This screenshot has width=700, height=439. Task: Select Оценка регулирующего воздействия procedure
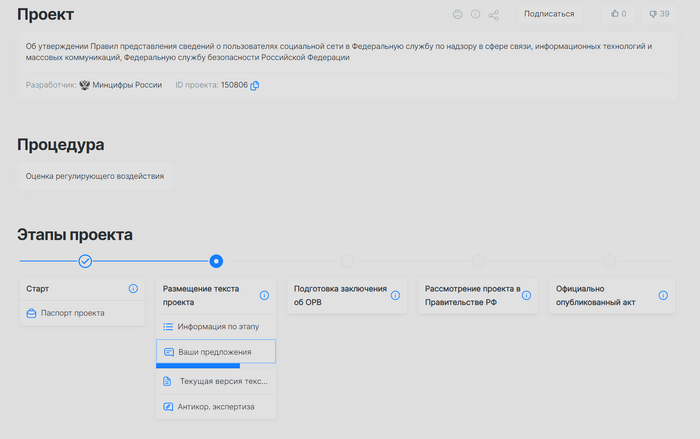click(95, 176)
